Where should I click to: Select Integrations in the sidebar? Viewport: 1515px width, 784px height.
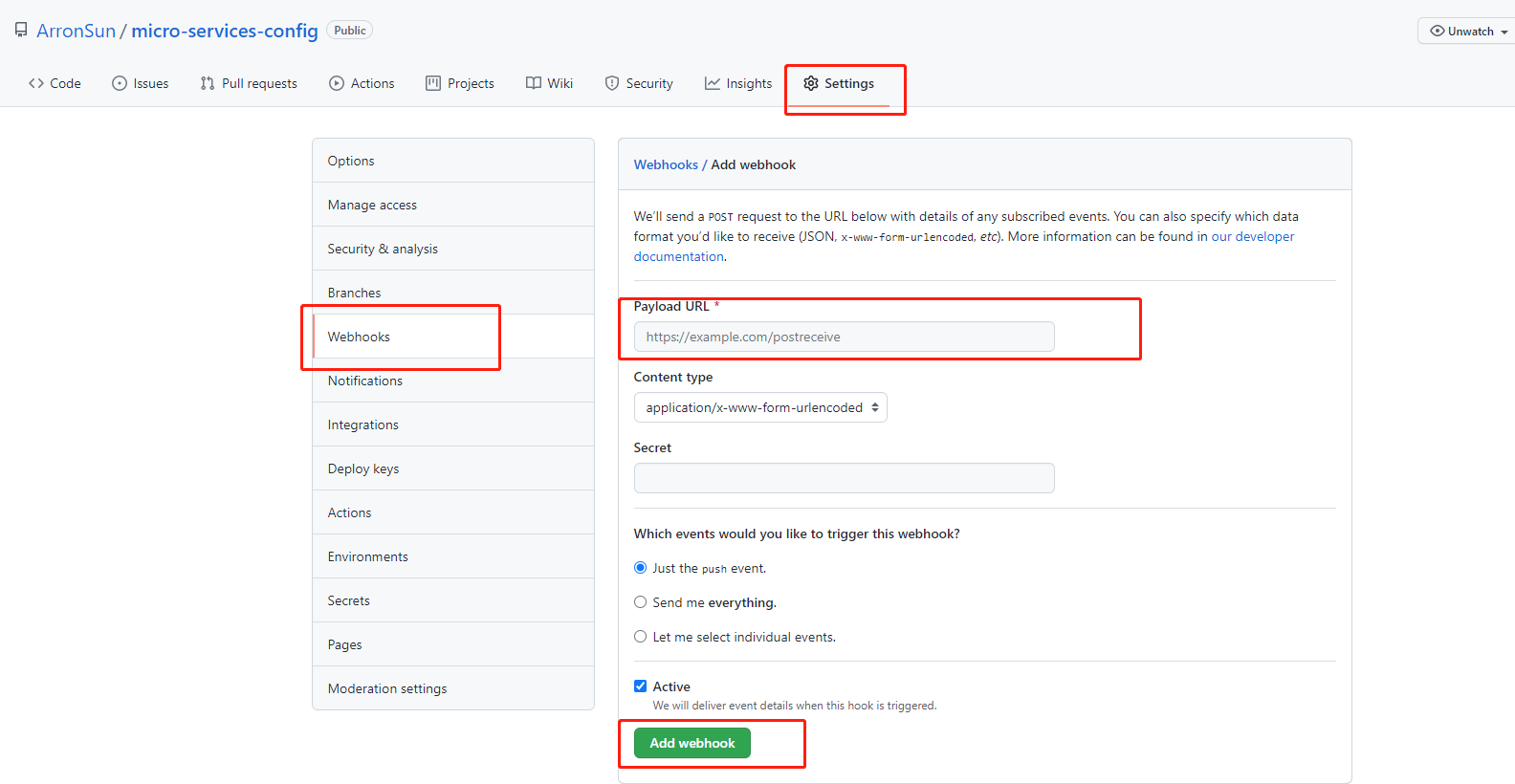[453, 425]
